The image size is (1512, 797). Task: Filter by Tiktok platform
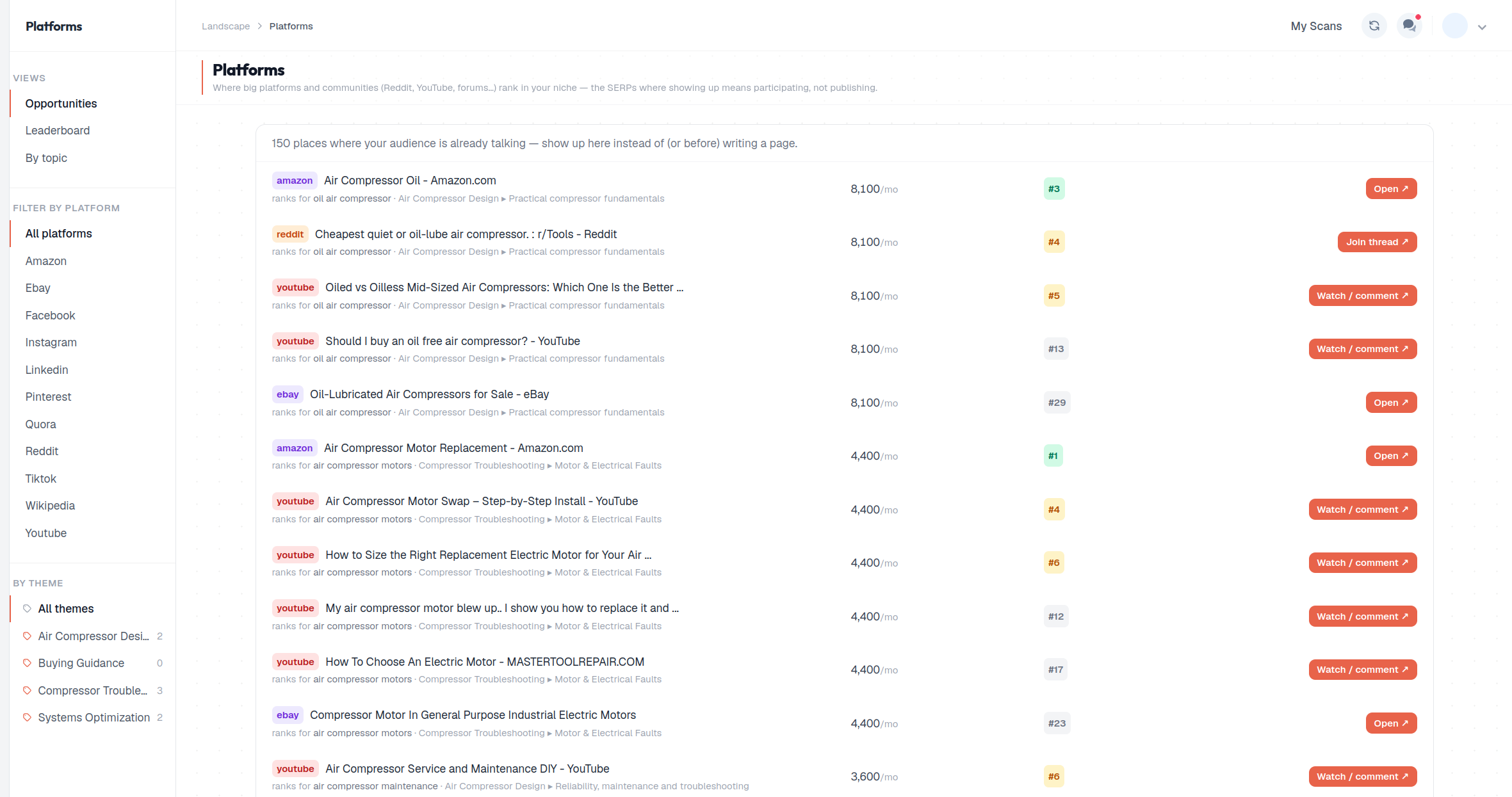pos(93,479)
